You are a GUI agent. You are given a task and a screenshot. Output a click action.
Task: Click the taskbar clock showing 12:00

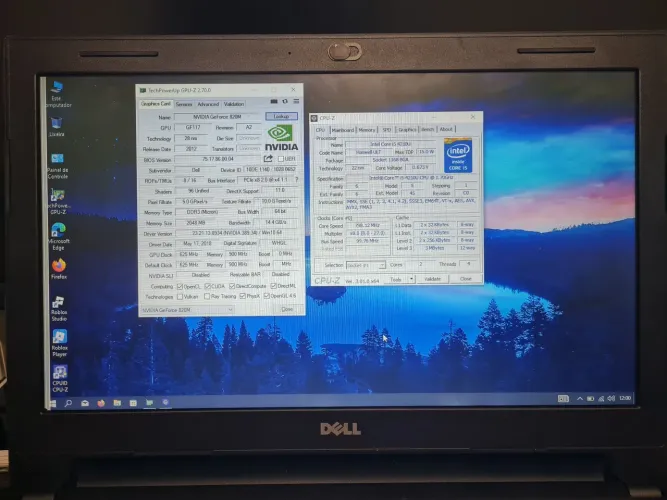(625, 398)
